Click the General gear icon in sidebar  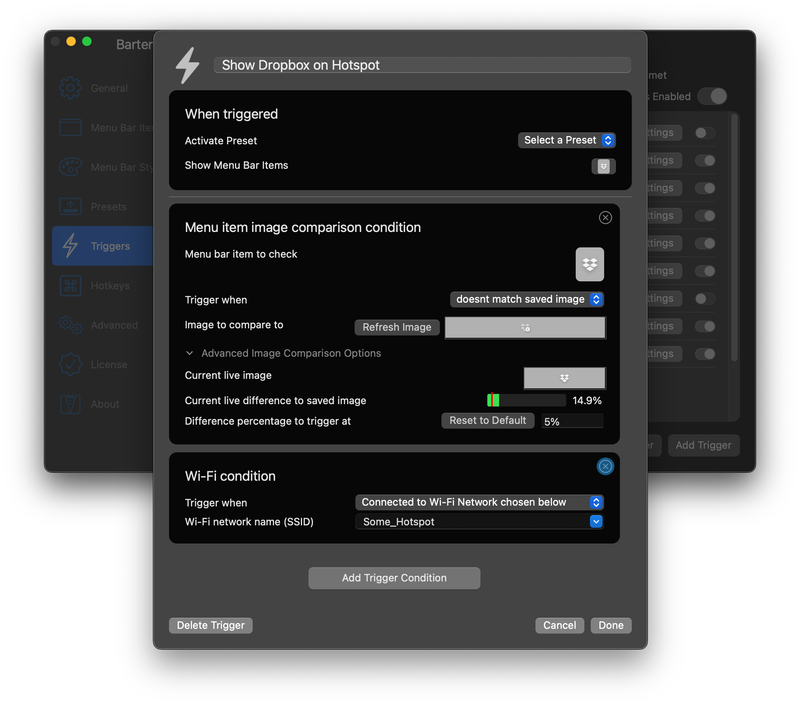click(70, 88)
